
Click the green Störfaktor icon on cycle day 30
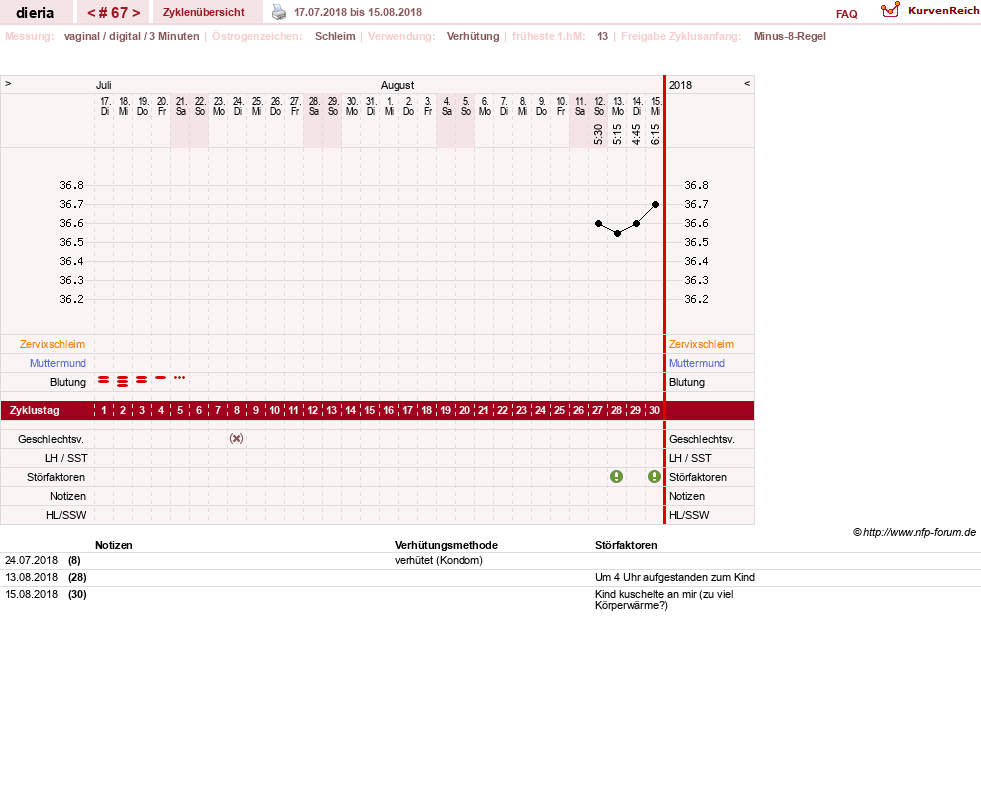pos(654,477)
